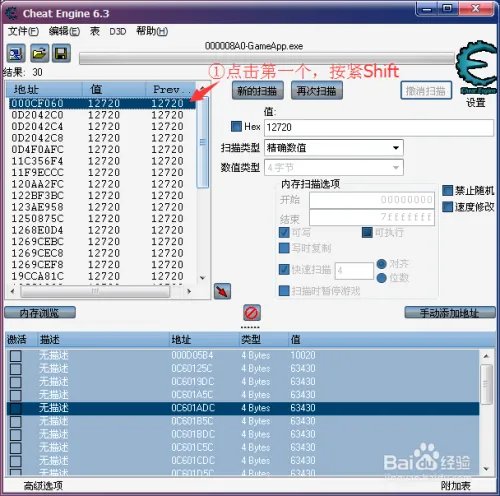This screenshot has height=496, width=500.
Task: Enable the 禁止随机 checkbox
Action: pyautogui.click(x=447, y=190)
